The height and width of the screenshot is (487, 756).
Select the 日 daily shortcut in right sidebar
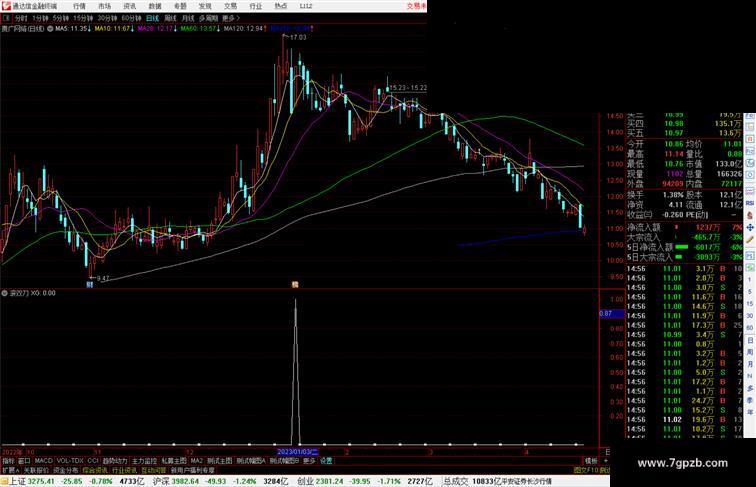pyautogui.click(x=750, y=340)
